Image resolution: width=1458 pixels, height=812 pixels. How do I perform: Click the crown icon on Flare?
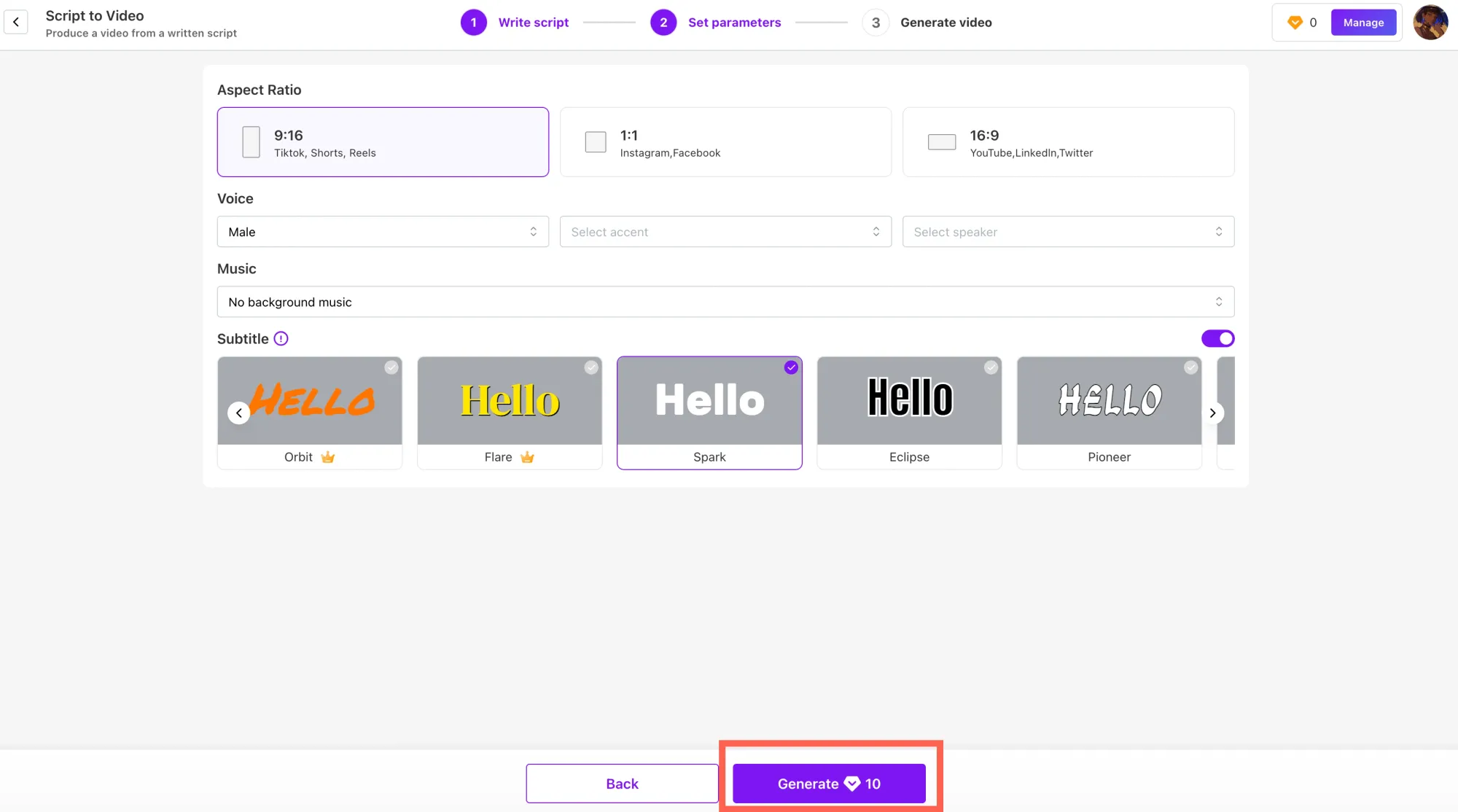(528, 457)
